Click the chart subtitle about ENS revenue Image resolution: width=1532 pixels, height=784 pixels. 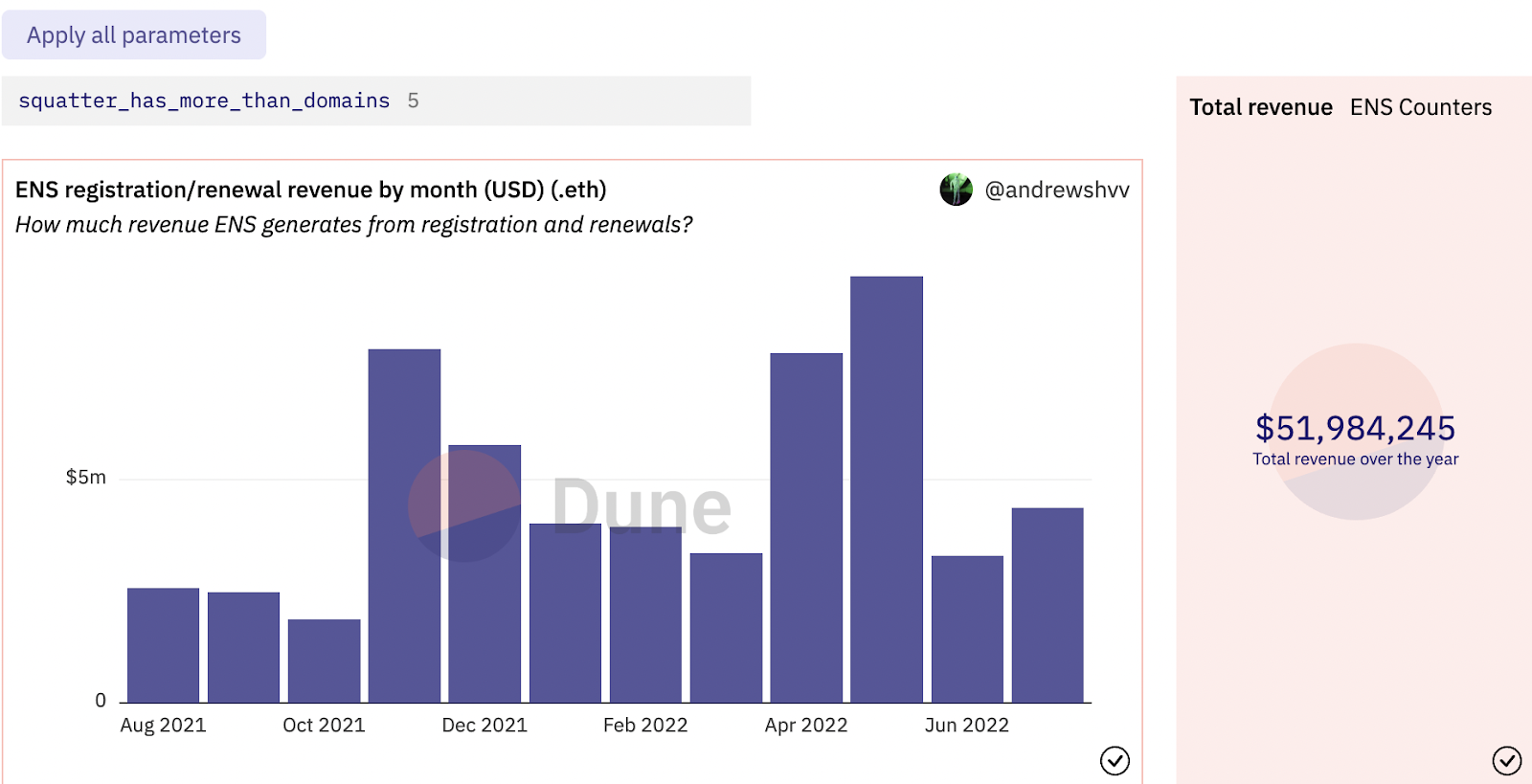(x=353, y=225)
